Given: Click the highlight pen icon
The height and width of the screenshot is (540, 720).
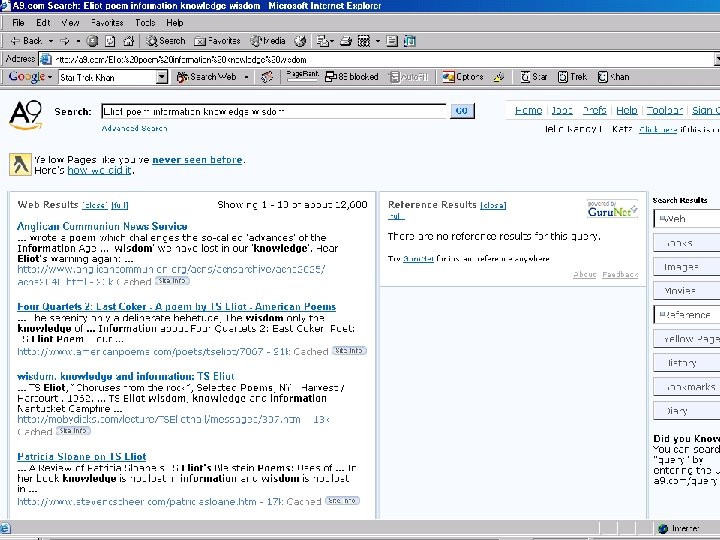Looking at the screenshot, I should click(x=499, y=77).
